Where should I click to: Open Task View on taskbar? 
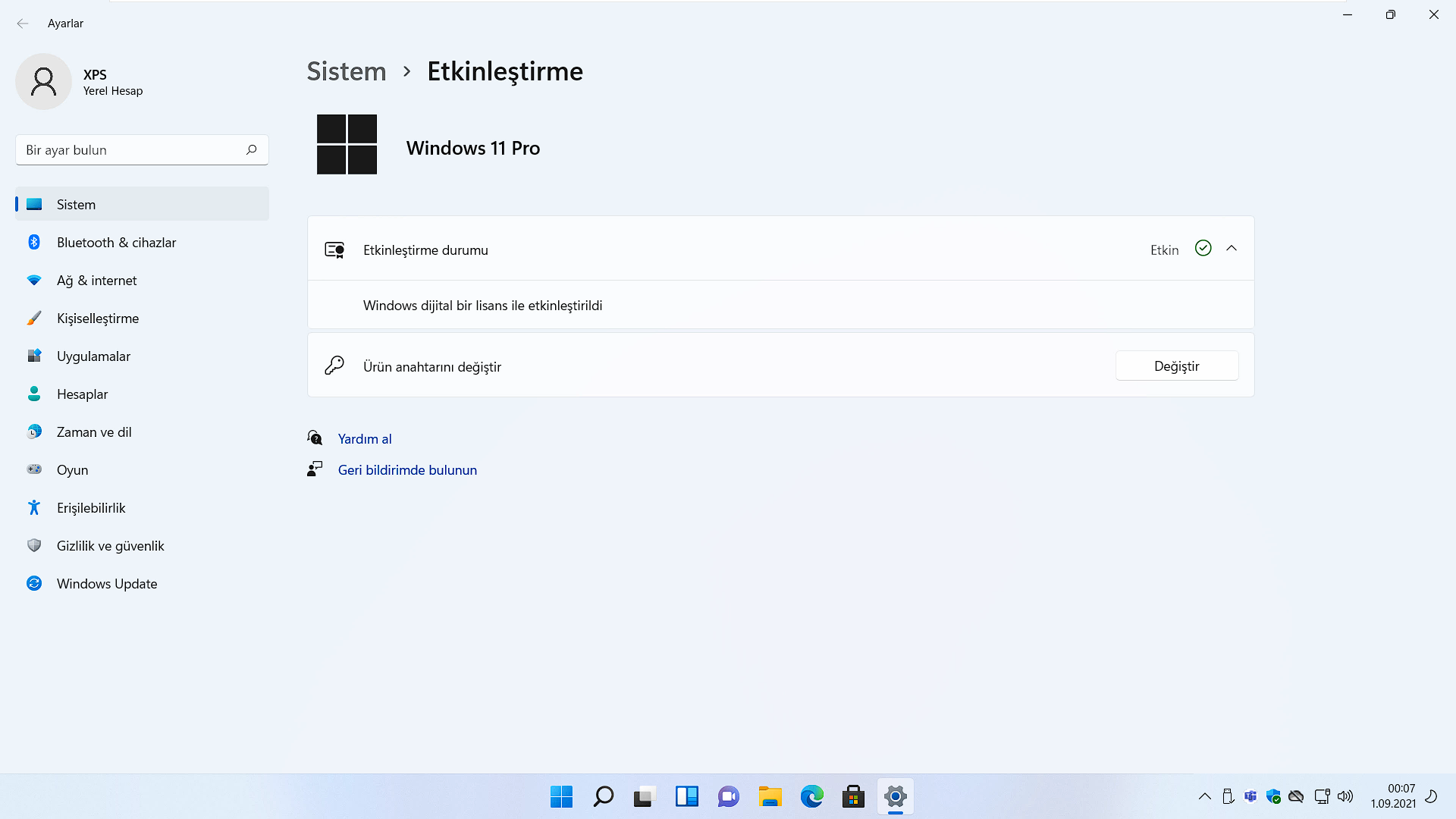click(645, 796)
